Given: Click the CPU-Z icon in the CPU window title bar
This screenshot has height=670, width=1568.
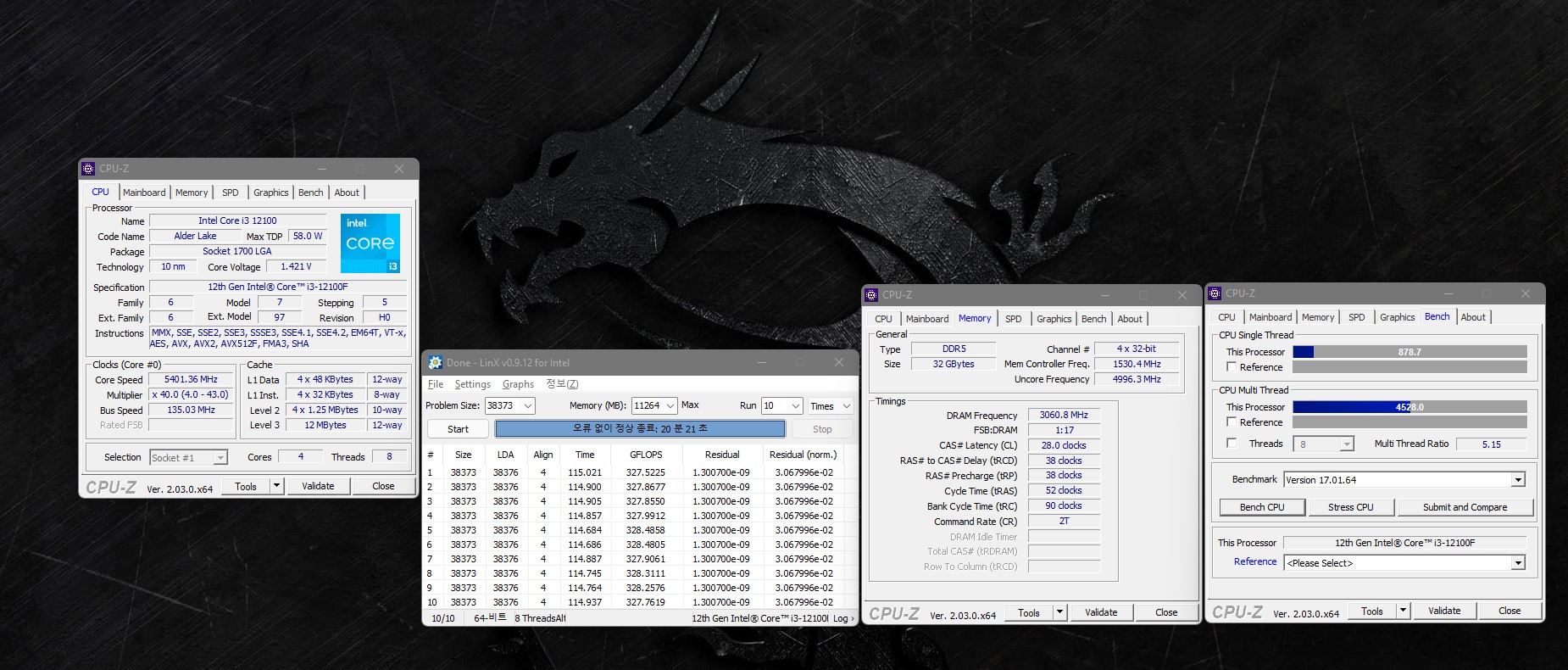Looking at the screenshot, I should click(x=88, y=169).
